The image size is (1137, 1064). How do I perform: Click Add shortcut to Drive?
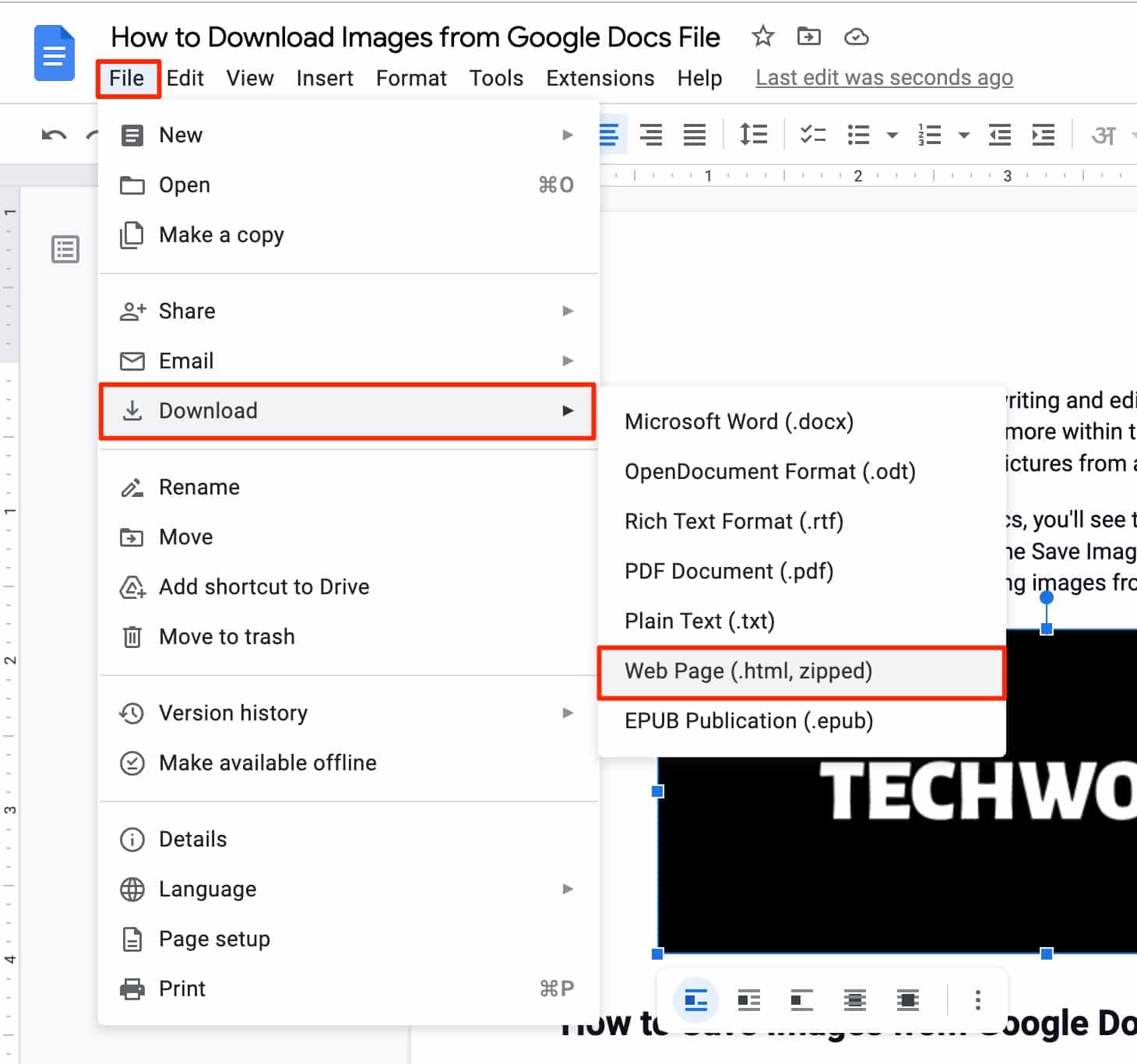point(348,587)
